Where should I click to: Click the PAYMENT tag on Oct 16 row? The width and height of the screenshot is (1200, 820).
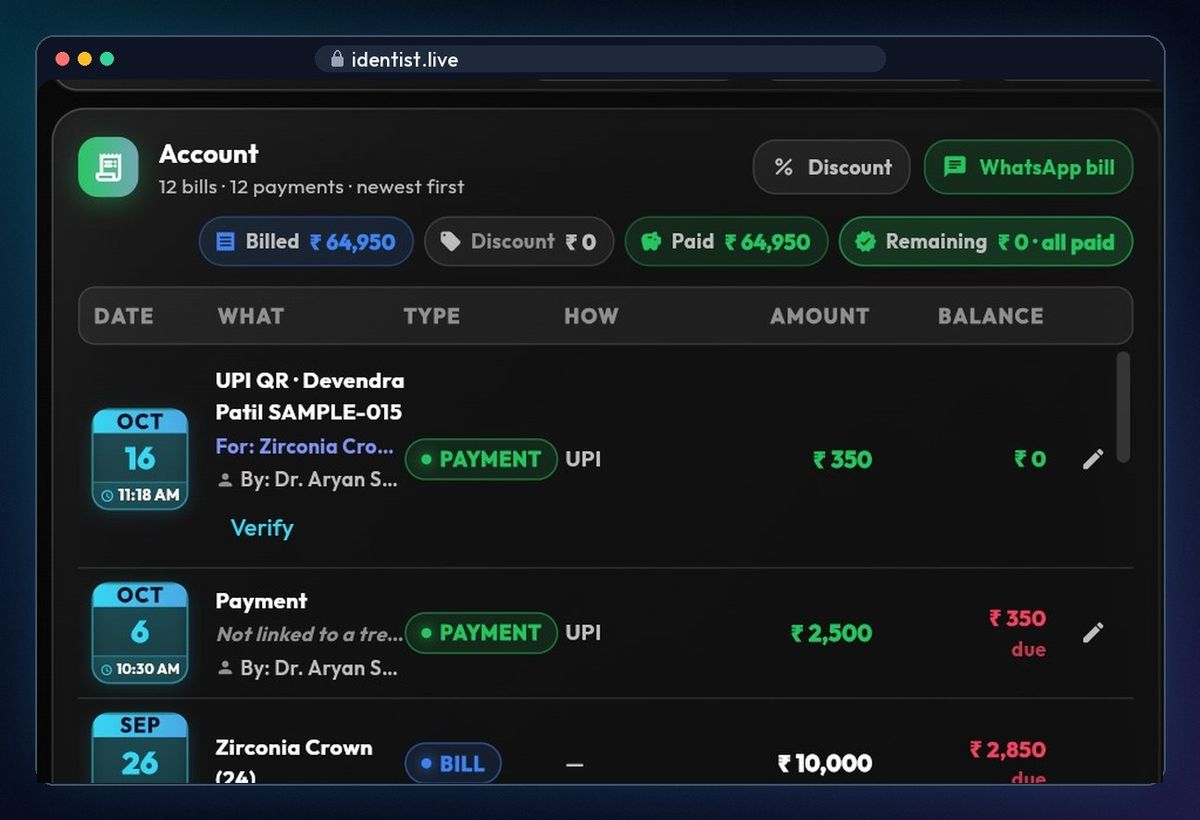481,459
